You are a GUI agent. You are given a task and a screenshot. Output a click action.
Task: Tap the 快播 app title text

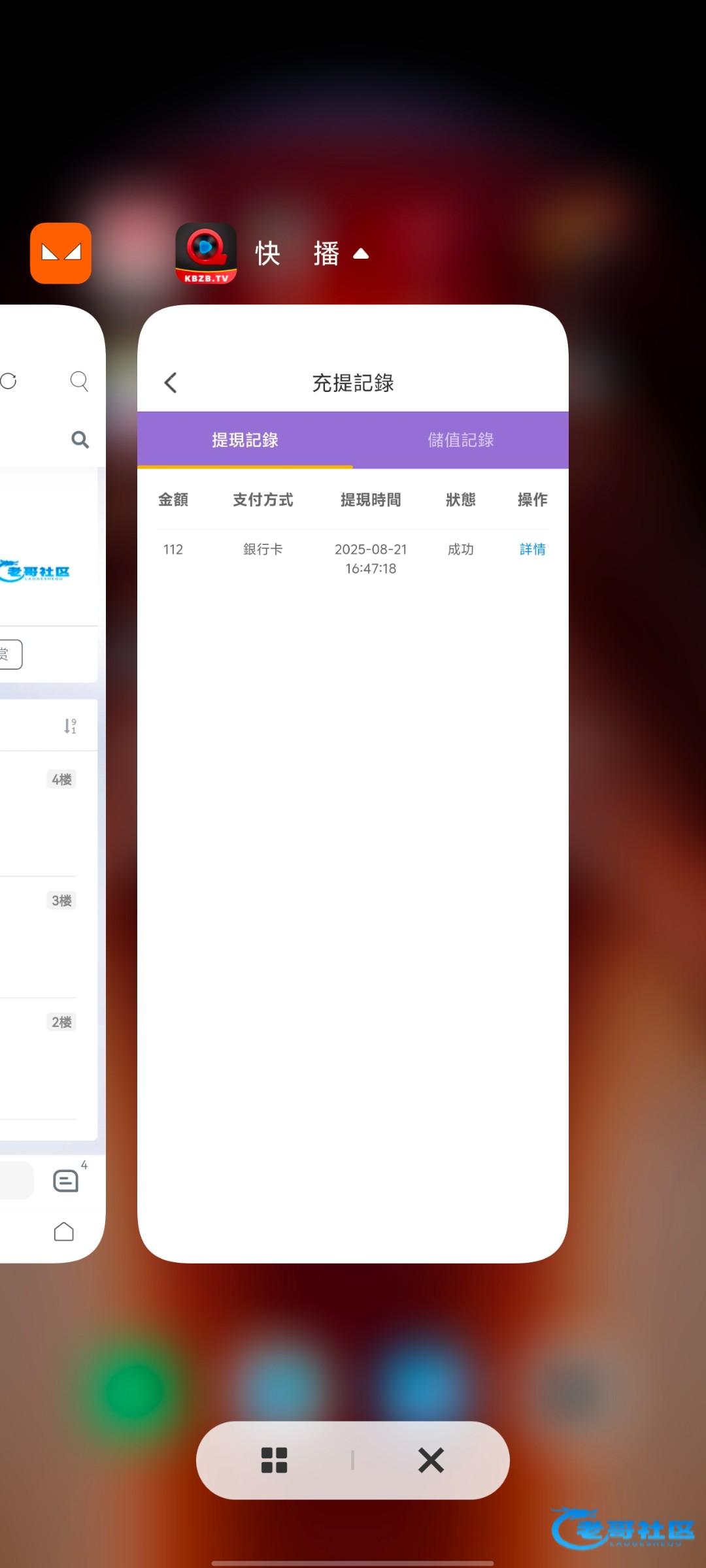pos(297,254)
